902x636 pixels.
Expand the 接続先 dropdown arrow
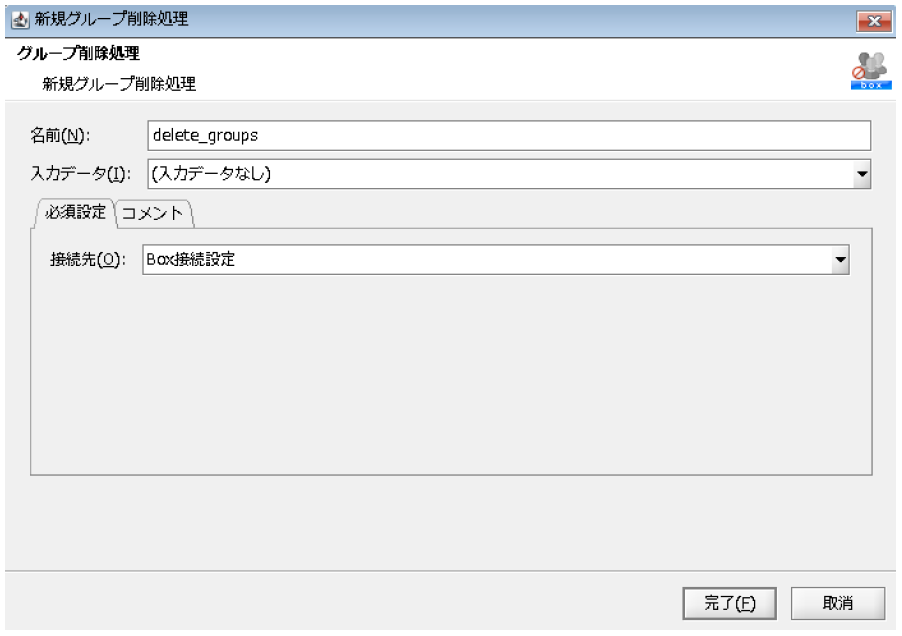pos(840,261)
